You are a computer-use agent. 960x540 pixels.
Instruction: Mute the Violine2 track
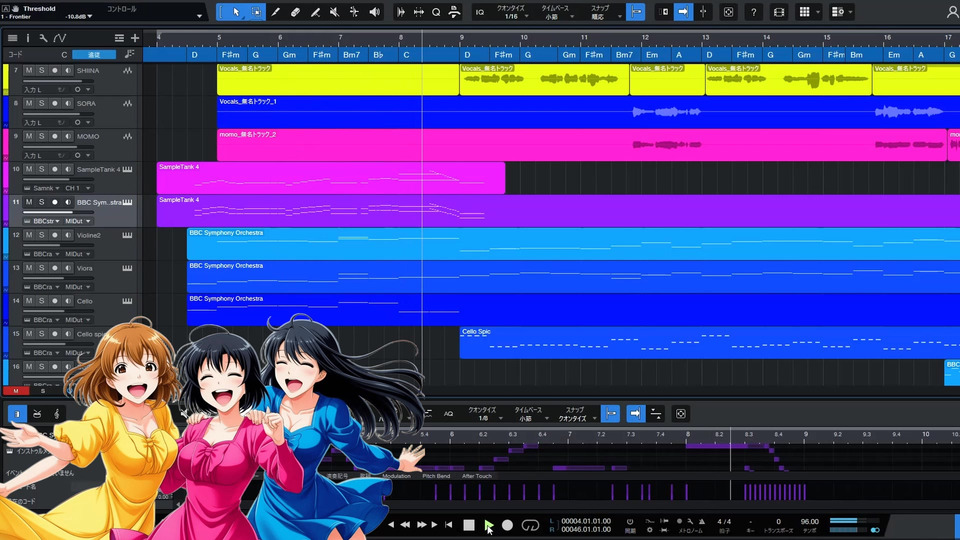click(x=29, y=235)
